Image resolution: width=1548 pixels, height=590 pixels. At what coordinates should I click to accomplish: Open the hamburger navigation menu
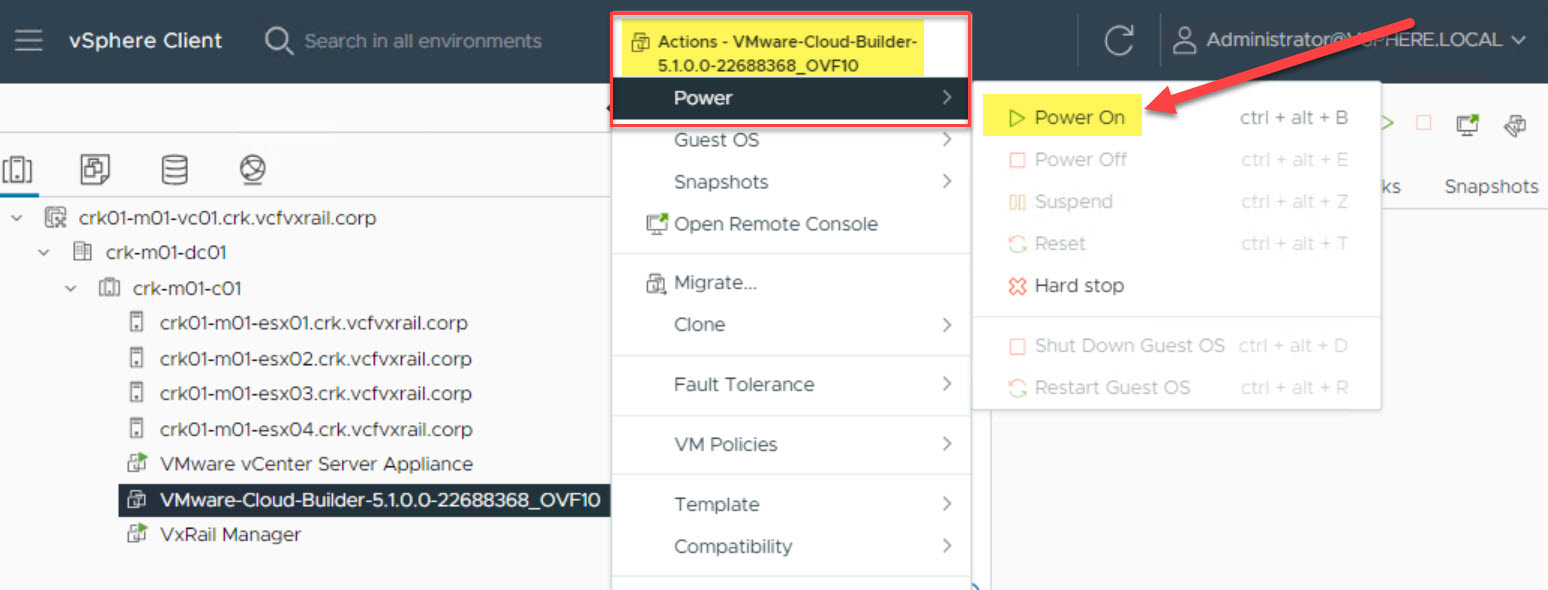[29, 41]
